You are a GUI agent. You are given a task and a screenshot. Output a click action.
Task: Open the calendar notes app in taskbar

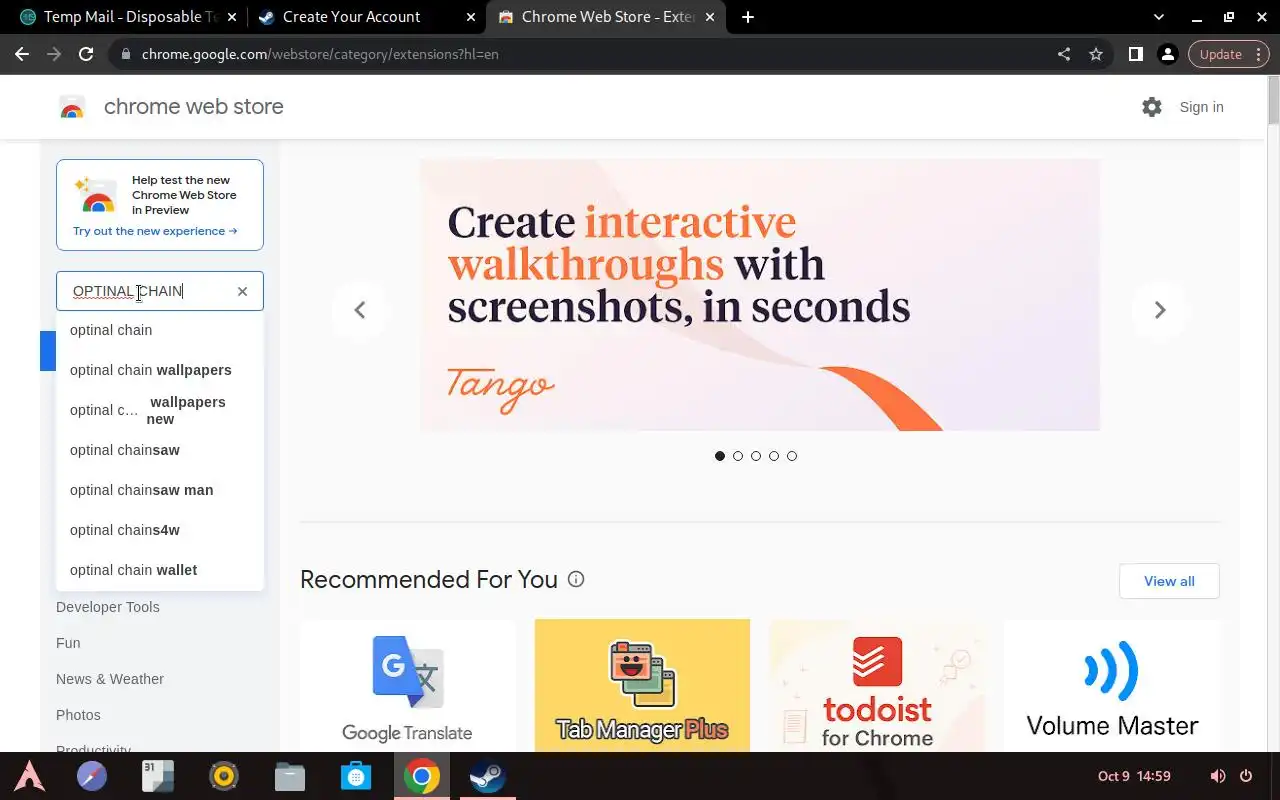click(x=158, y=776)
